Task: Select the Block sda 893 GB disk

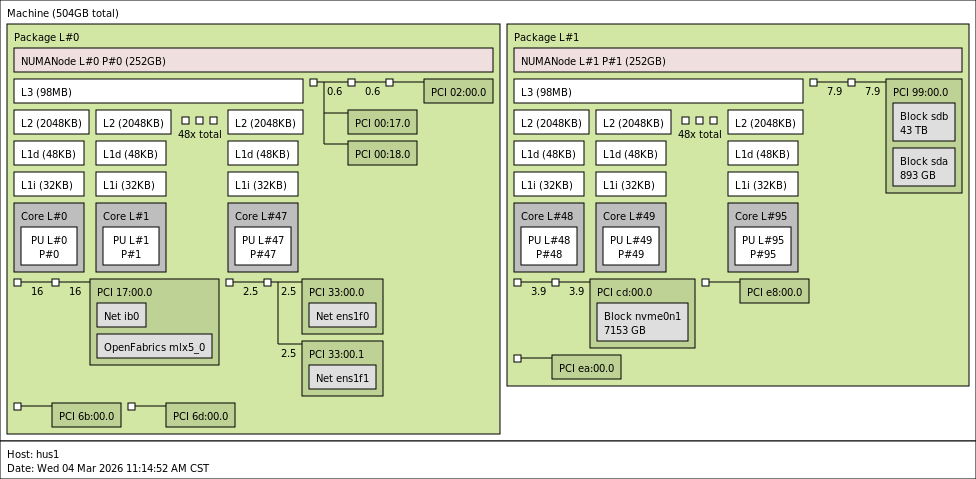Action: click(x=923, y=168)
